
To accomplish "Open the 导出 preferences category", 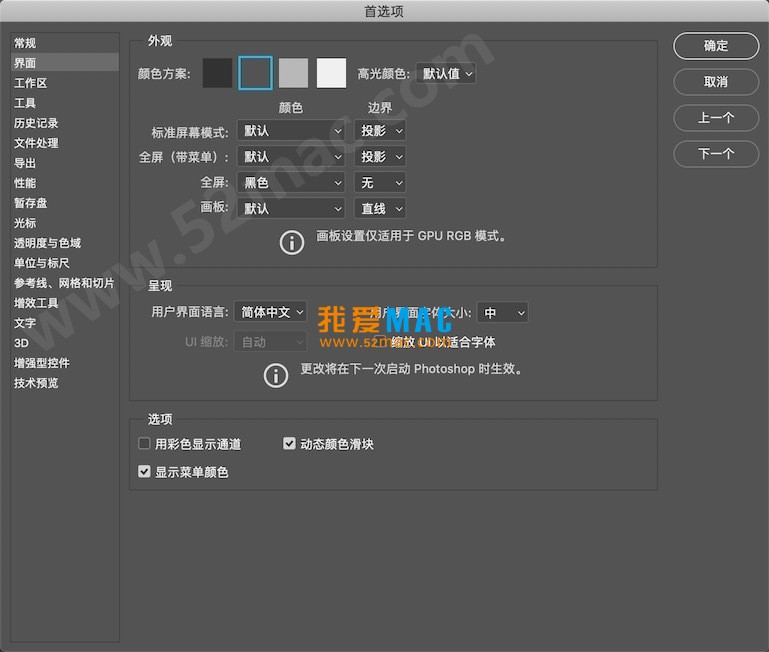I will (x=65, y=163).
